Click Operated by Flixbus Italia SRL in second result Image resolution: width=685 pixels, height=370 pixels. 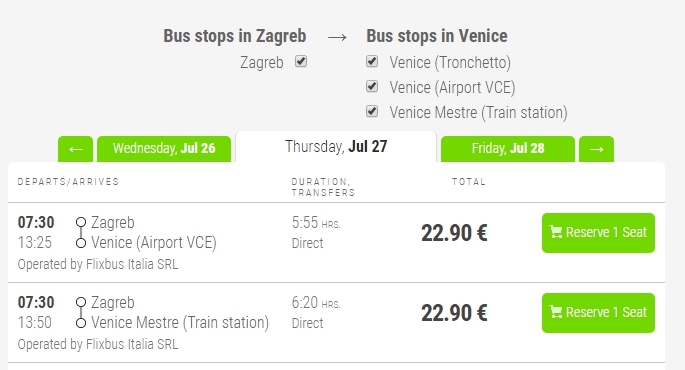pos(98,344)
